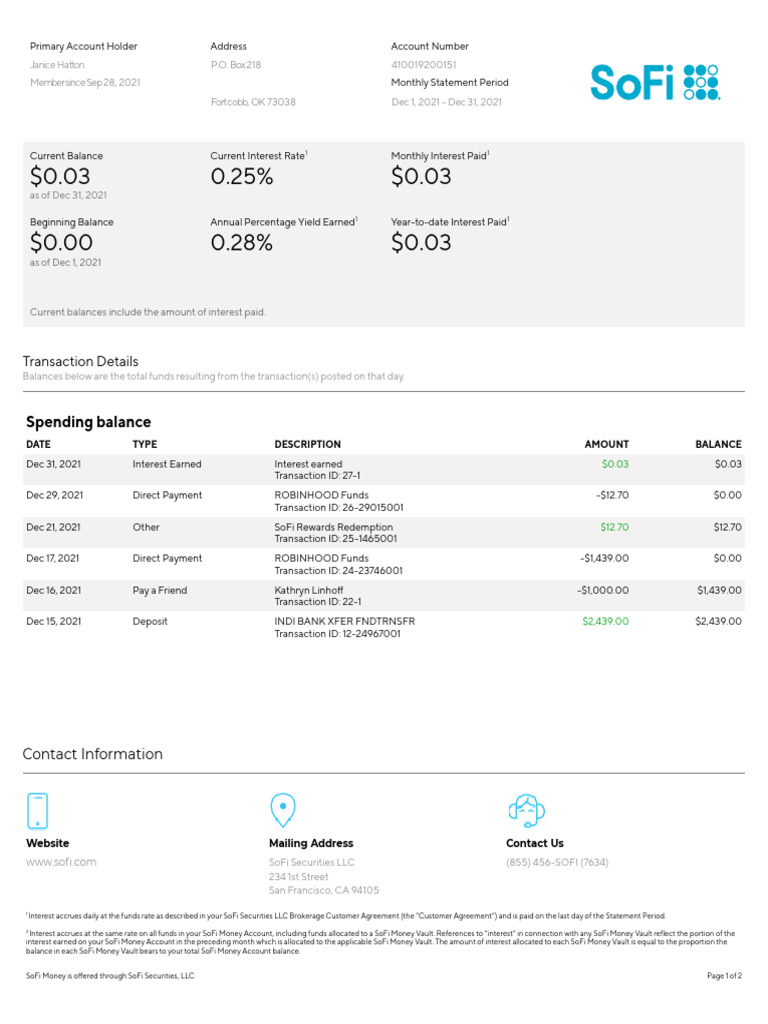Click the map pin icon above Mailing Address

coord(283,810)
